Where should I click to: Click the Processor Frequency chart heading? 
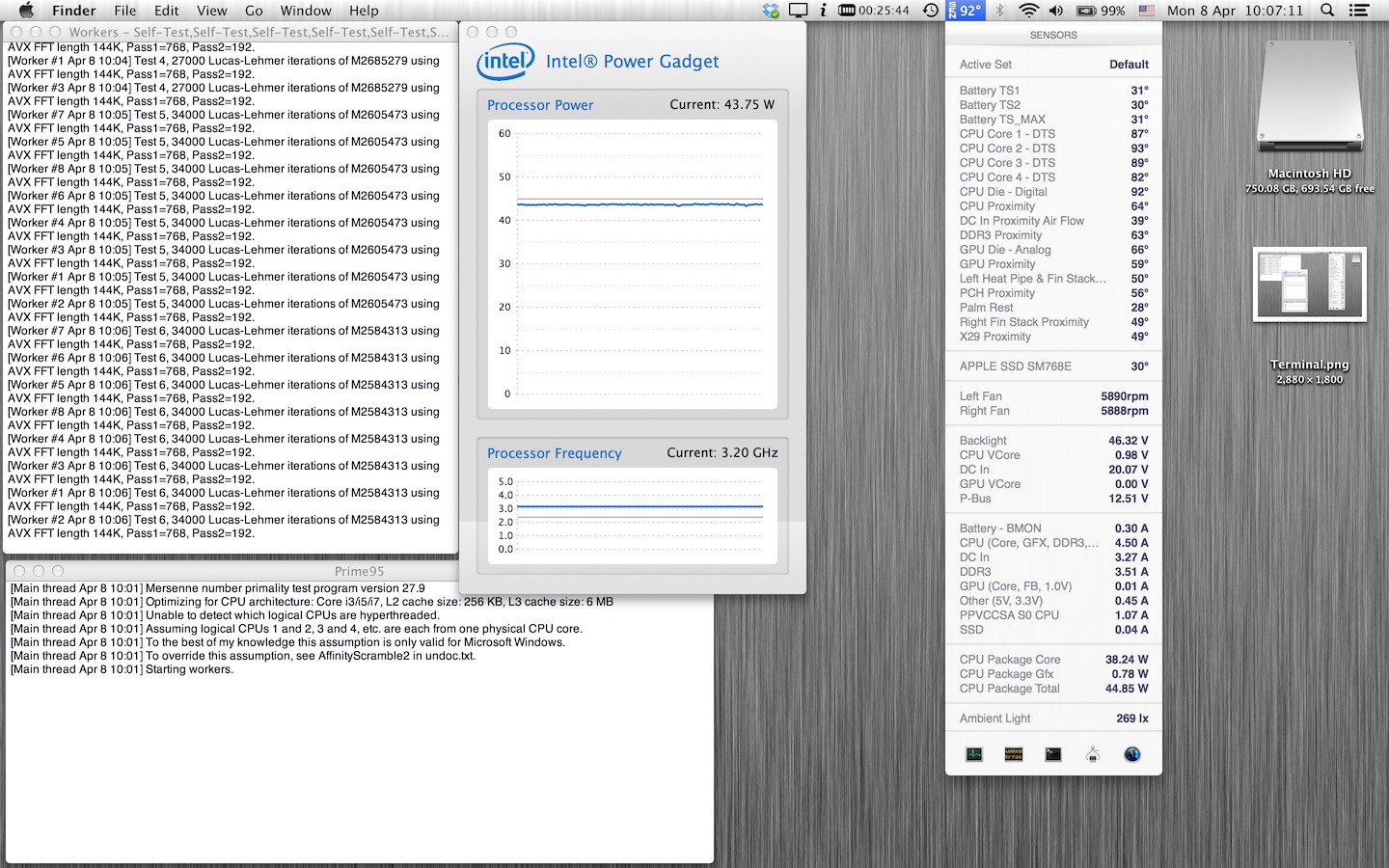(x=555, y=453)
